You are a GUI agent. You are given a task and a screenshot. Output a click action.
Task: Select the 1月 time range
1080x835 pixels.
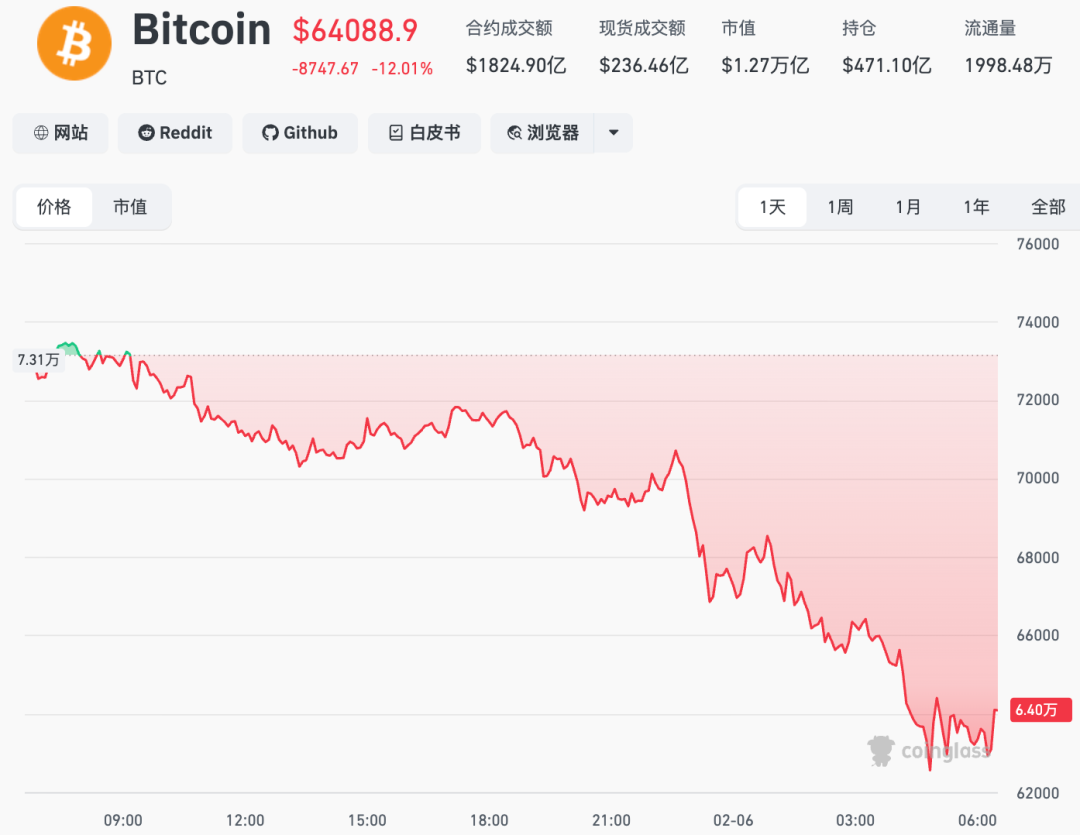[908, 207]
